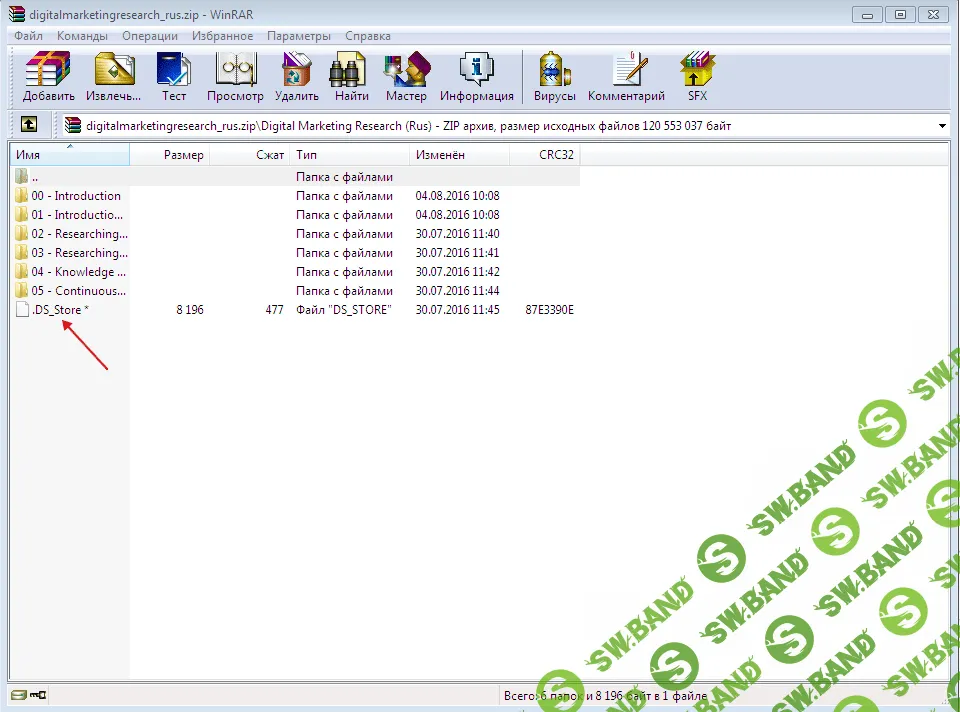Viewport: 960px width, 712px height.
Task: Open the Параметры menu
Action: pyautogui.click(x=298, y=36)
